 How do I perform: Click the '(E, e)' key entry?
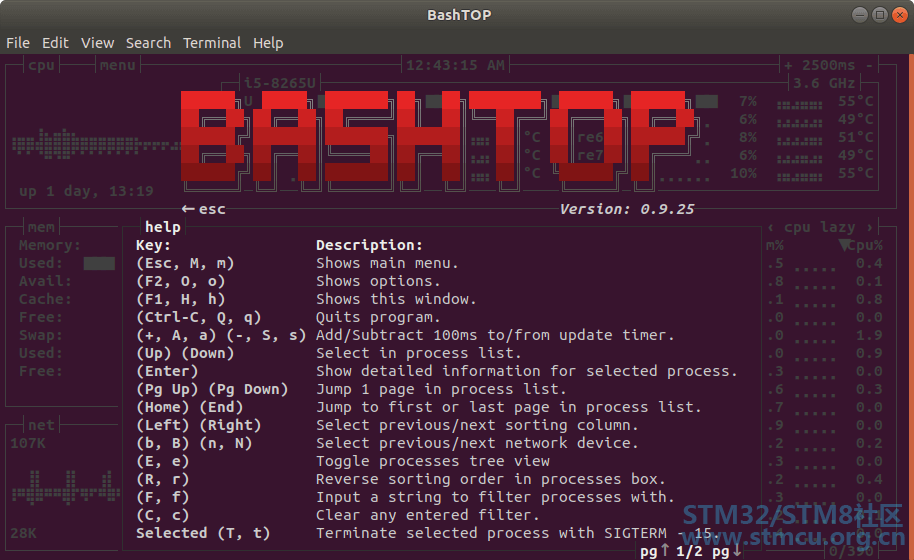coord(163,462)
